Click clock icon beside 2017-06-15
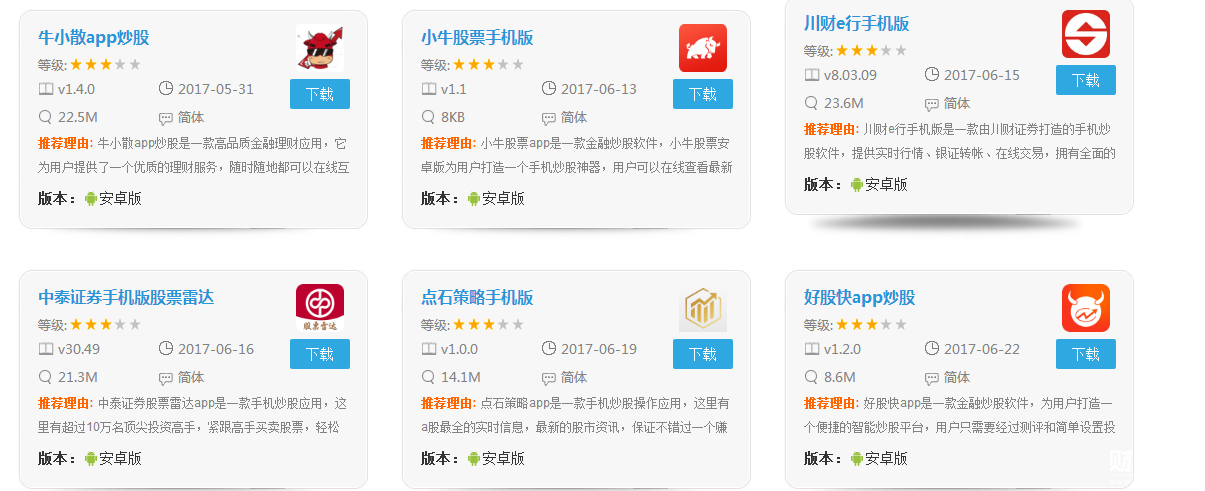 click(932, 74)
